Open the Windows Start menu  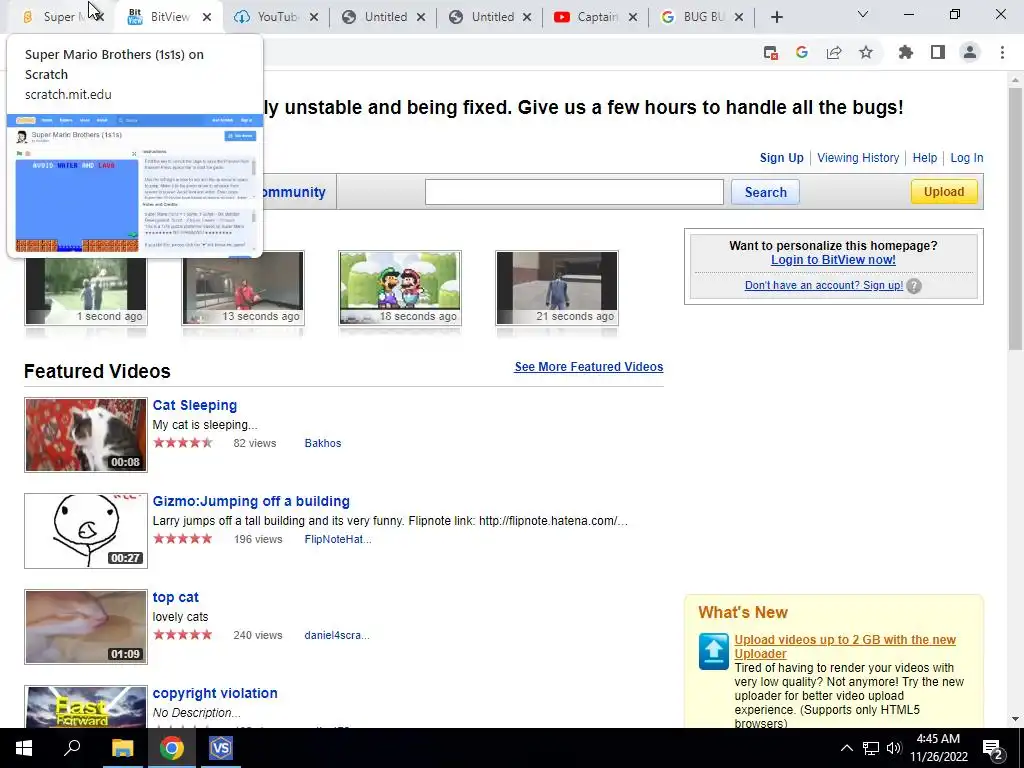pos(24,748)
